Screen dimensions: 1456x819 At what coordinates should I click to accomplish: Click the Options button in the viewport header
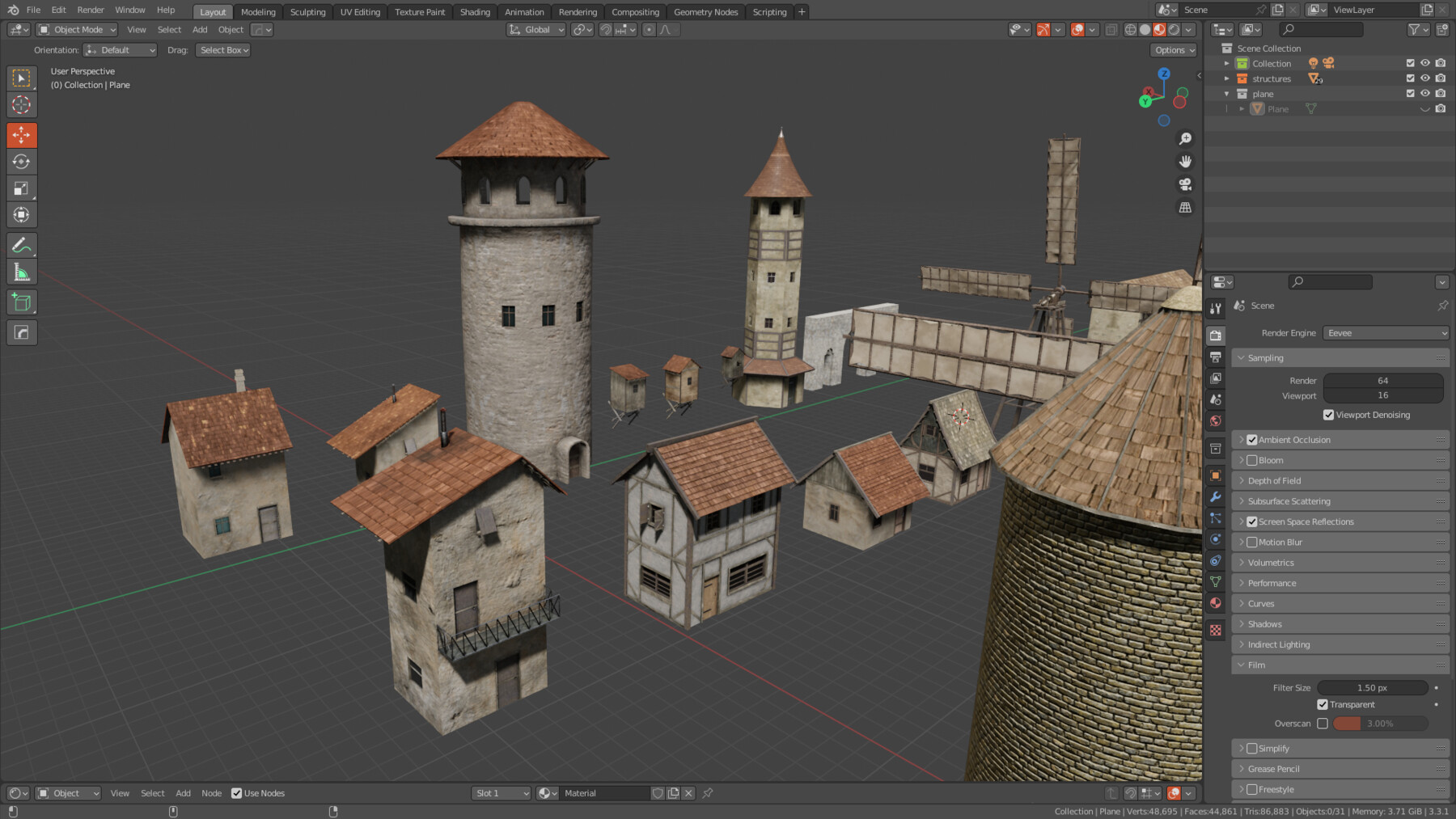1173,49
